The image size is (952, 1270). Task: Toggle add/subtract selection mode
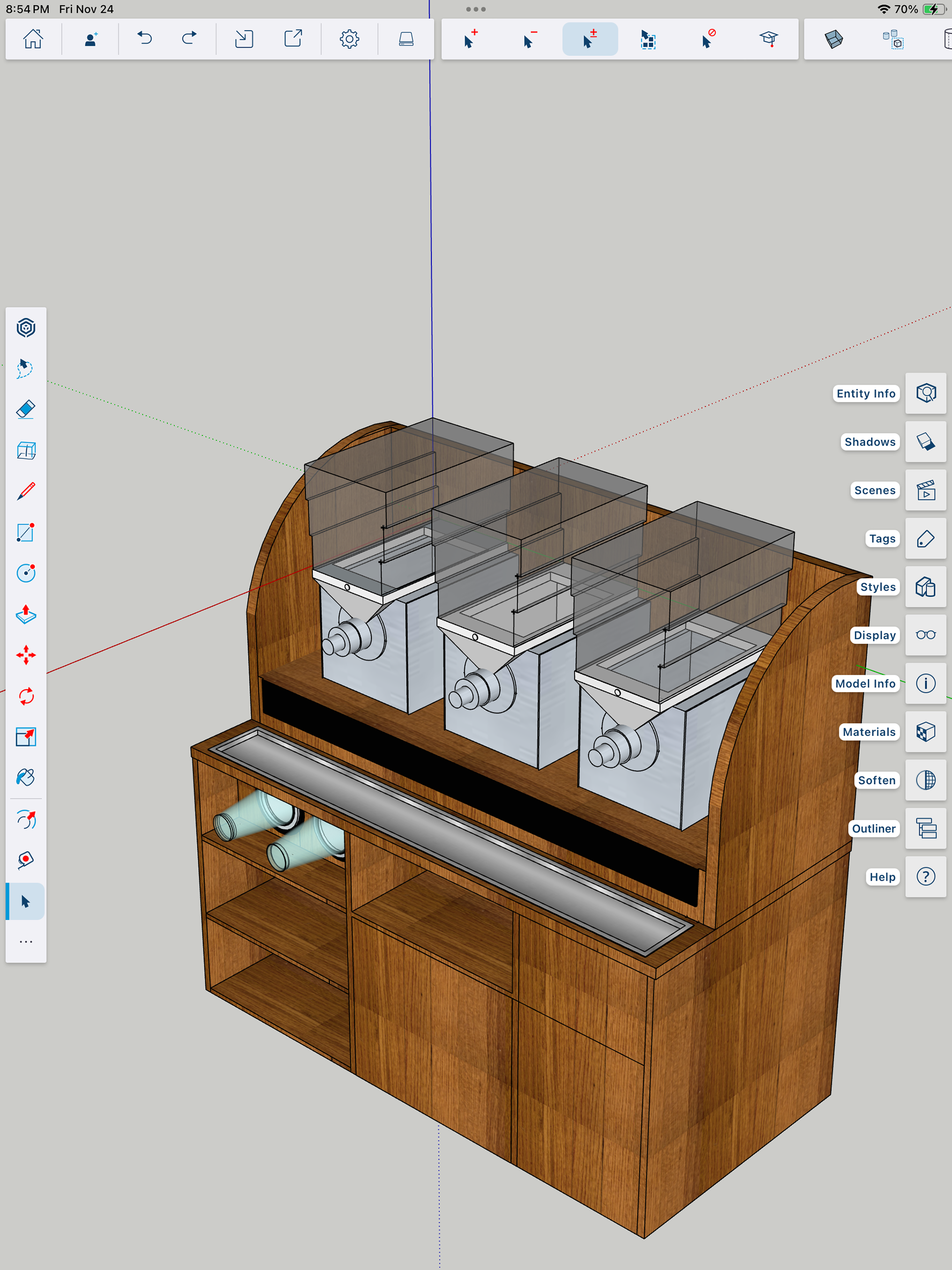590,39
